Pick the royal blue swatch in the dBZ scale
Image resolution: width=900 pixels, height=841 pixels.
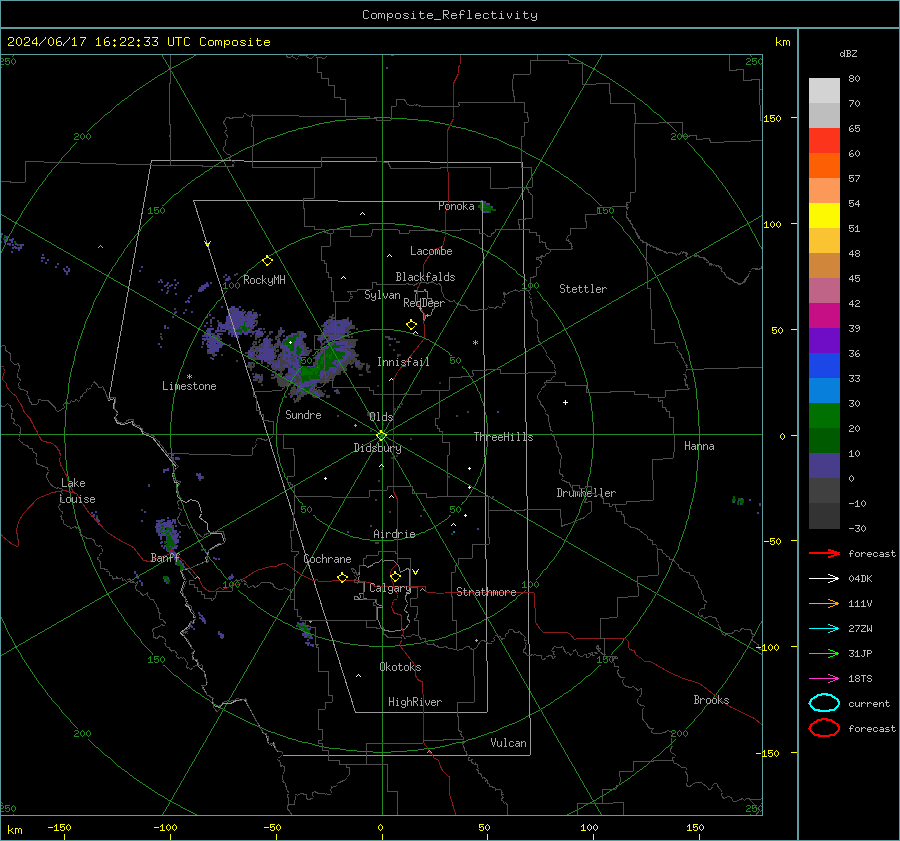pos(824,366)
